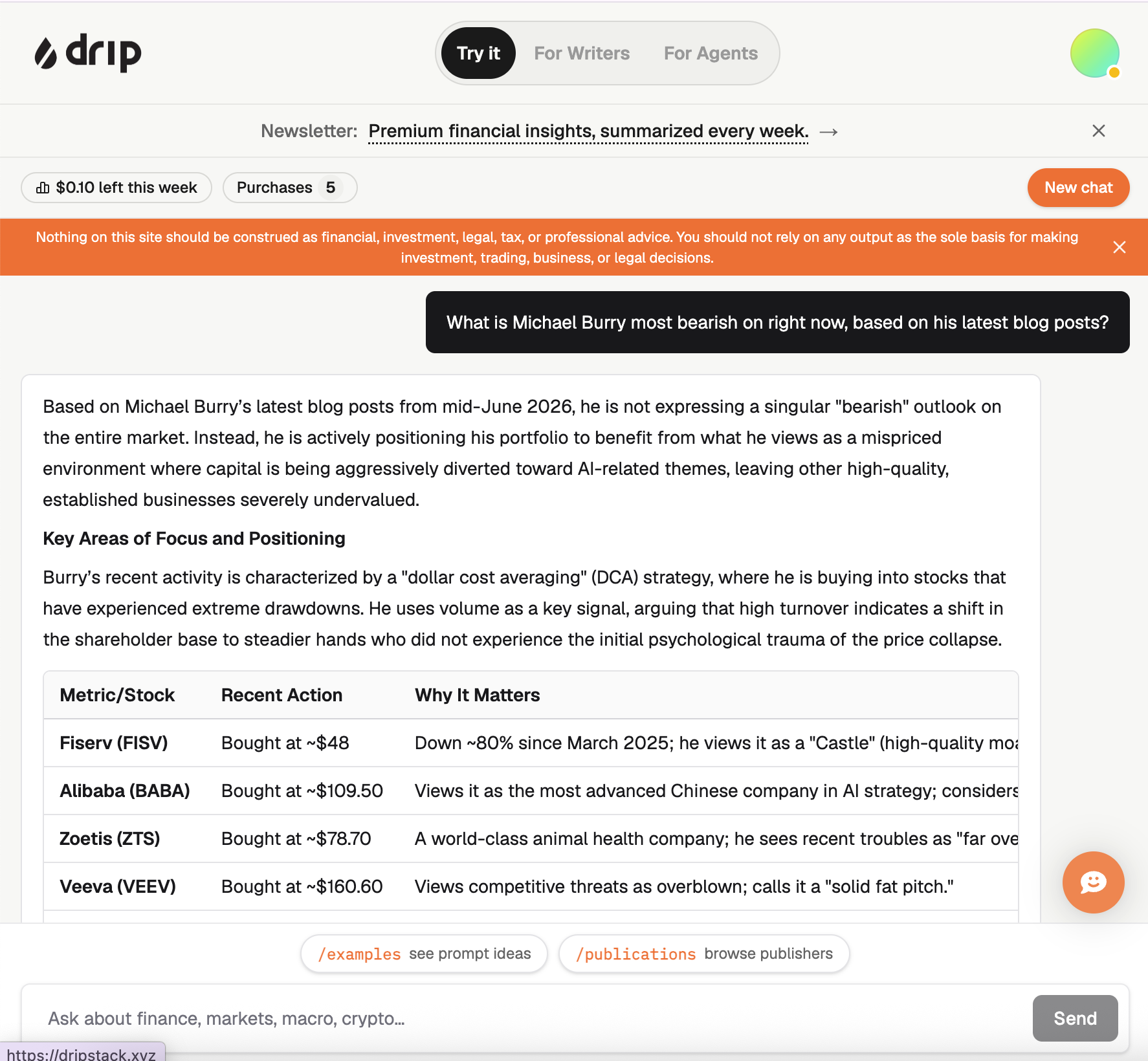Click the Metric/Stock column header
The height and width of the screenshot is (1061, 1148).
click(117, 695)
